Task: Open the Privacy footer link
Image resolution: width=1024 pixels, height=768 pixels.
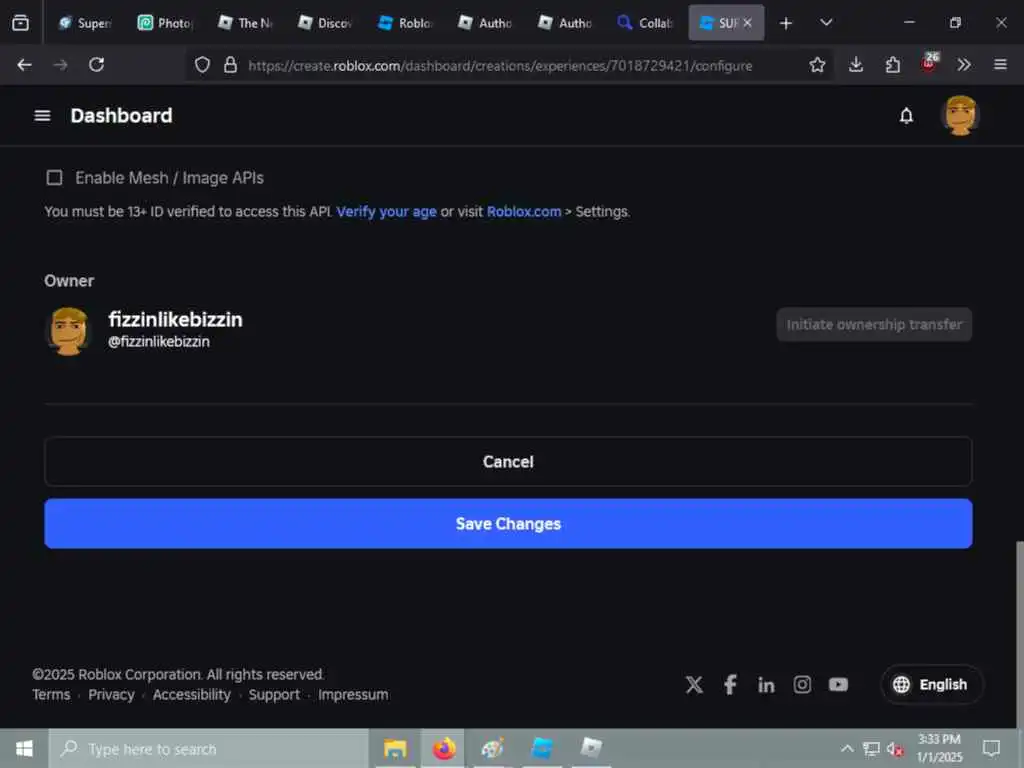Action: (111, 695)
